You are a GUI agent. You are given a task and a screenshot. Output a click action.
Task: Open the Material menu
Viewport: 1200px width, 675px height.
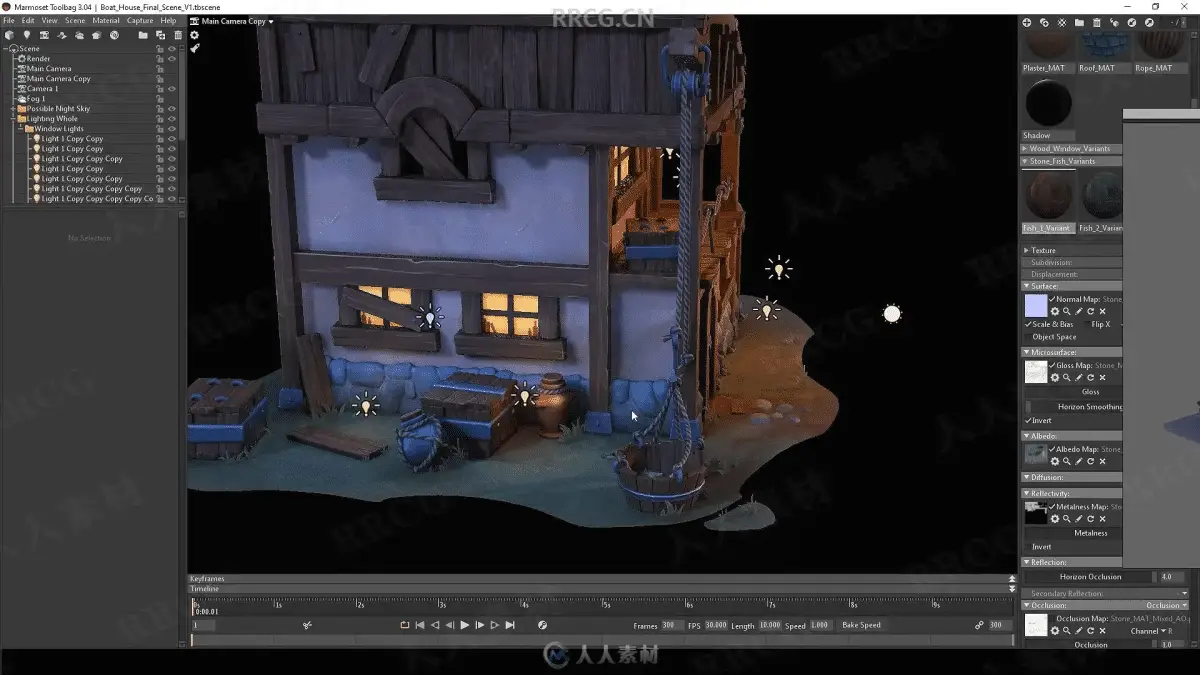(x=106, y=21)
